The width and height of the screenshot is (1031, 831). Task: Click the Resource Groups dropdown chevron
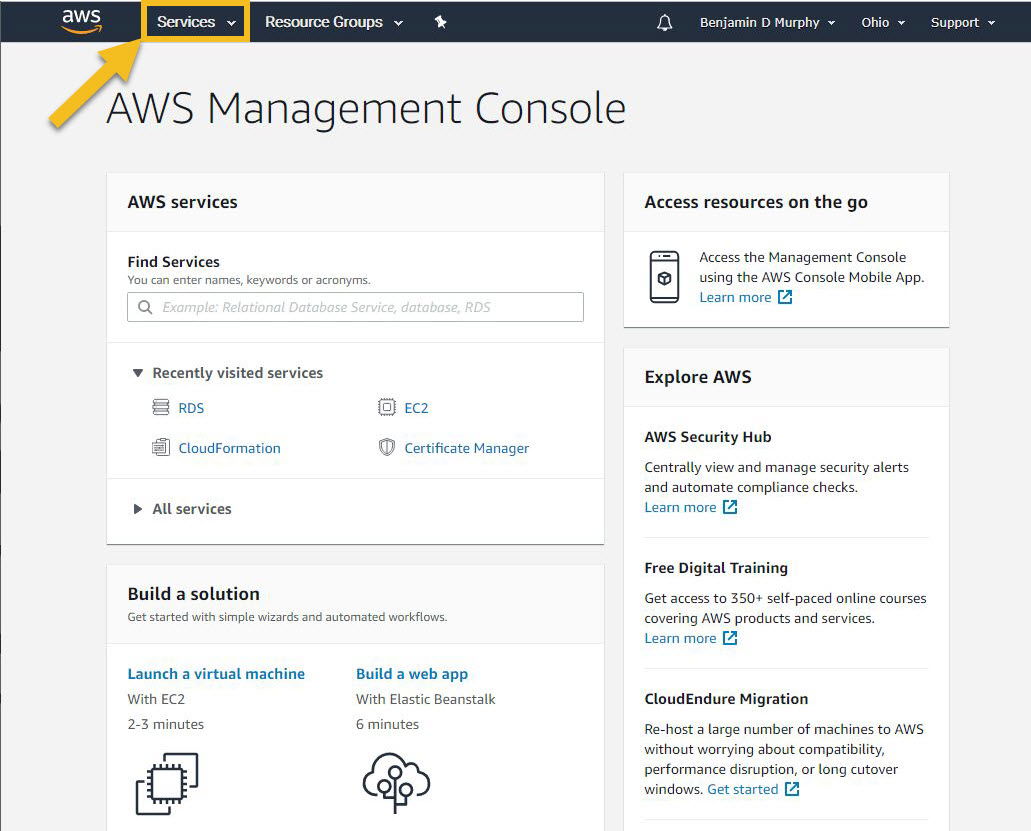(398, 23)
